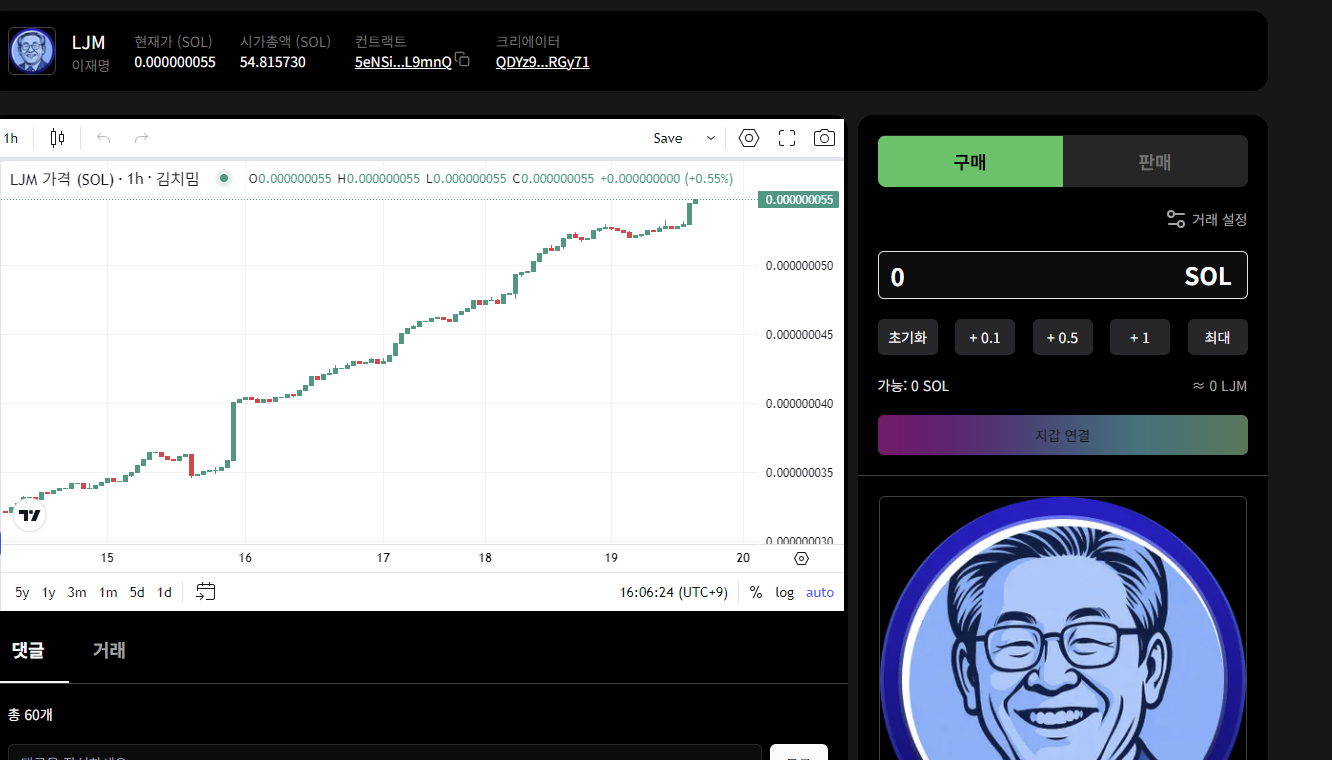Image resolution: width=1332 pixels, height=760 pixels.
Task: Click the ≈ 0 LJM estimate text
Action: point(1220,386)
